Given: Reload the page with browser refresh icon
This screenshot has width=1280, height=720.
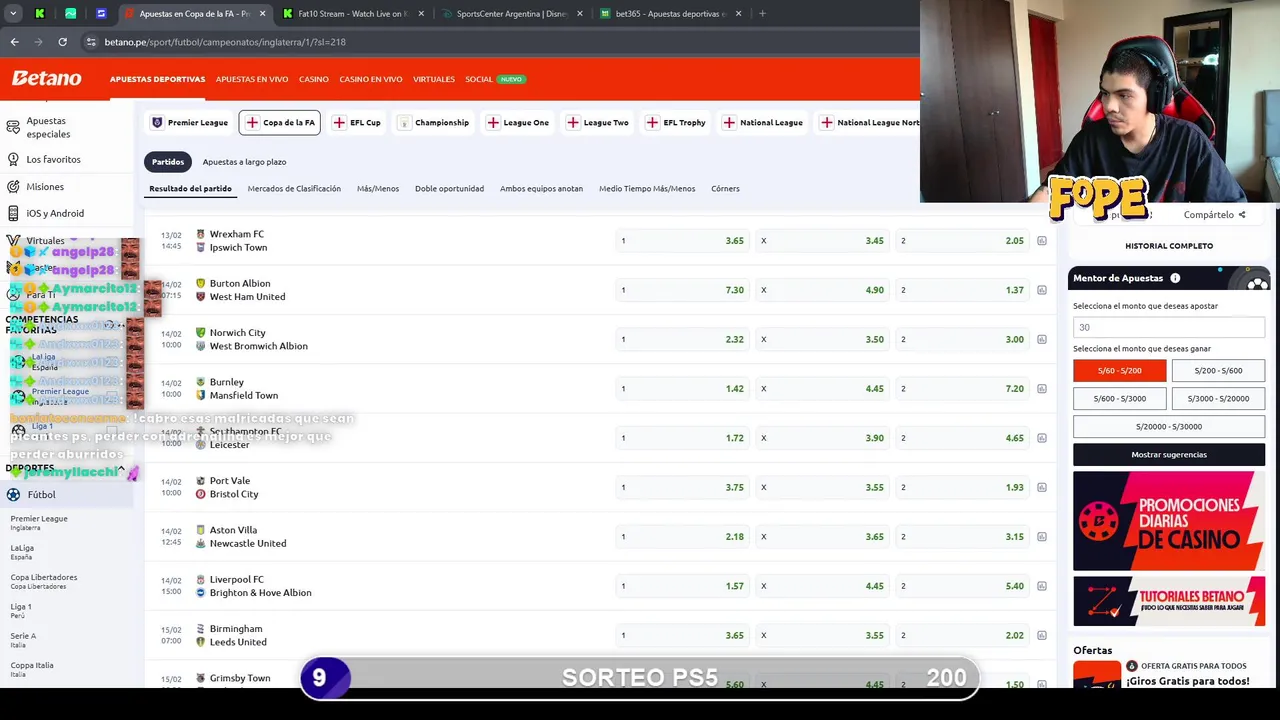Looking at the screenshot, I should [x=62, y=42].
